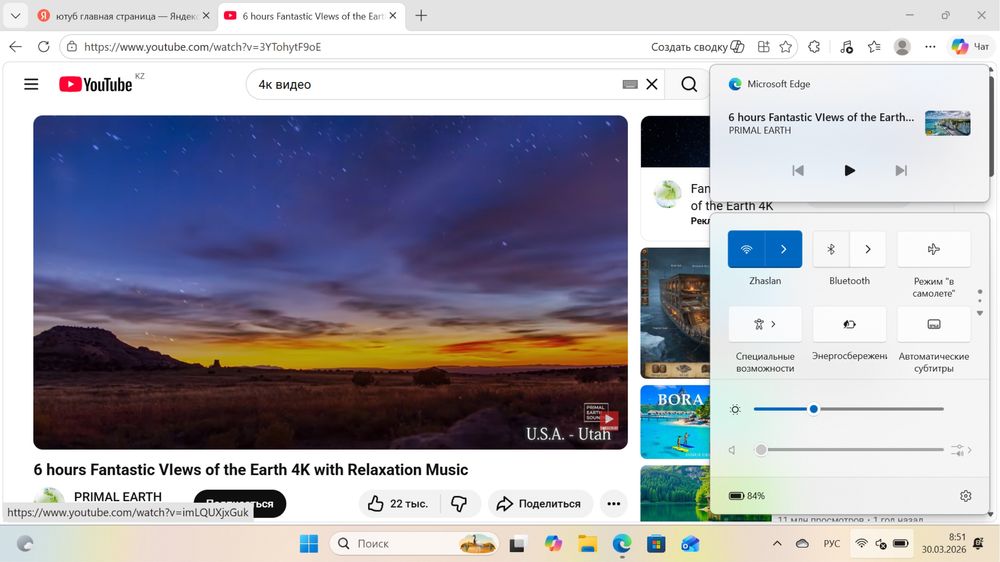This screenshot has width=1000, height=562.
Task: Open Copilot Чат button
Action: click(970, 47)
